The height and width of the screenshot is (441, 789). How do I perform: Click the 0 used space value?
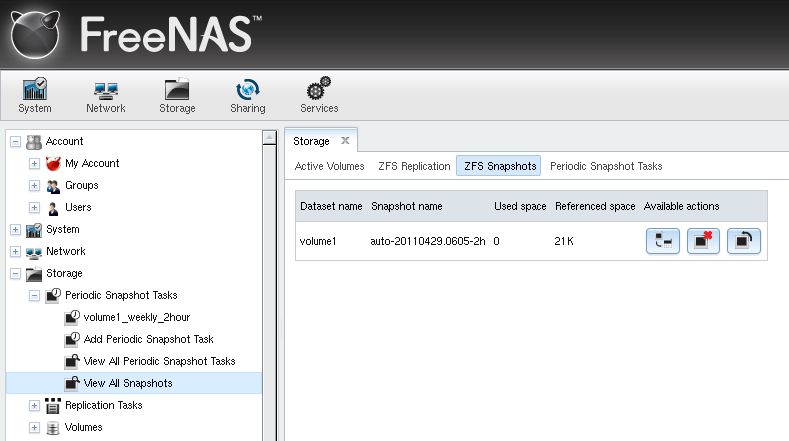point(497,241)
